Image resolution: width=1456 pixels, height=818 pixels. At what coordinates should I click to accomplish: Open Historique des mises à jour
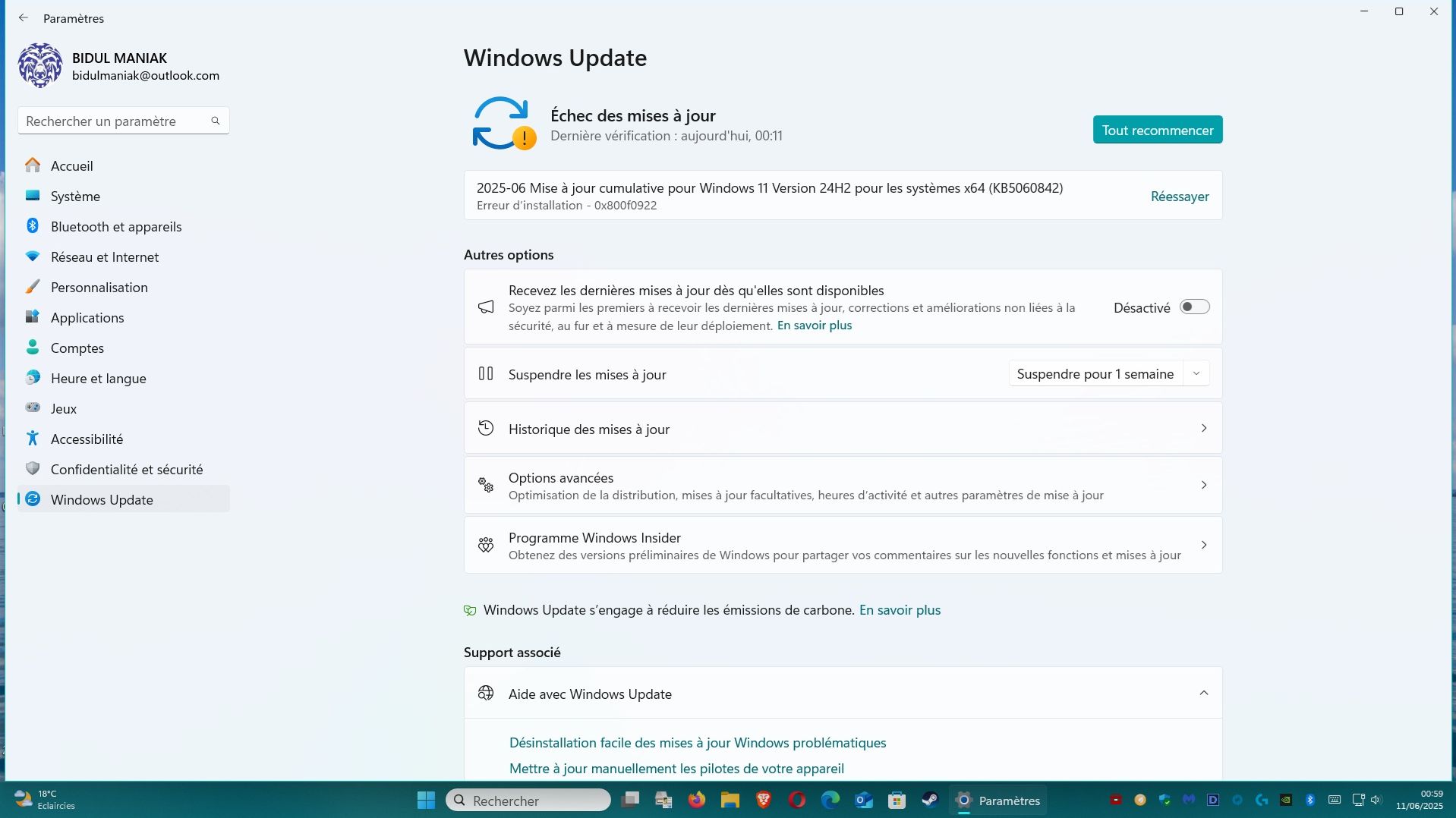843,429
